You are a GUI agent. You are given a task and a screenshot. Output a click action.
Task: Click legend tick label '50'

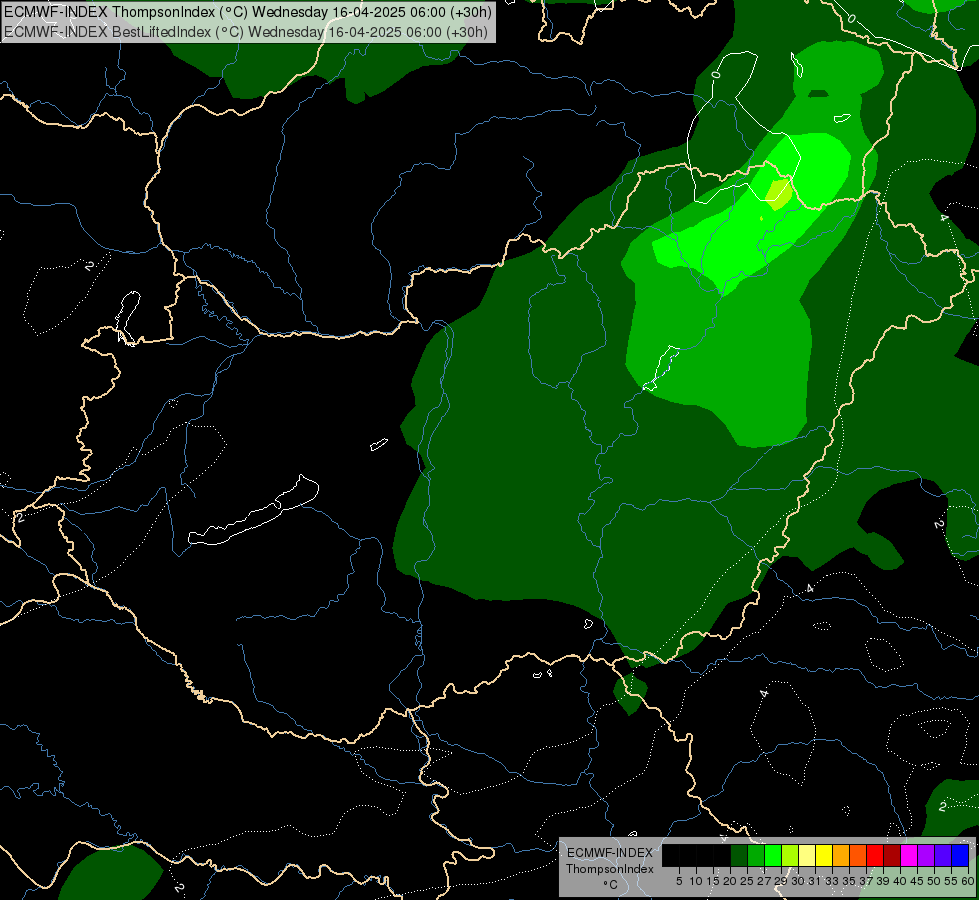(933, 881)
